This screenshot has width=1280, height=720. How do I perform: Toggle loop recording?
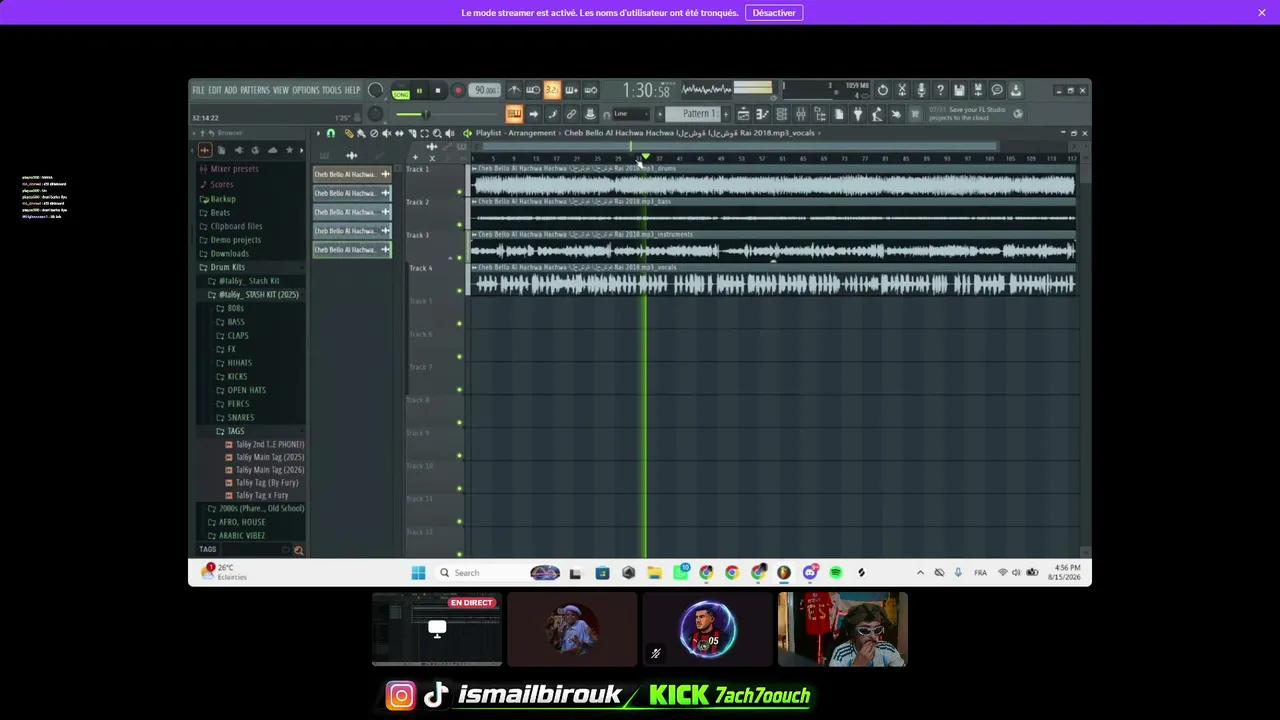(x=590, y=91)
